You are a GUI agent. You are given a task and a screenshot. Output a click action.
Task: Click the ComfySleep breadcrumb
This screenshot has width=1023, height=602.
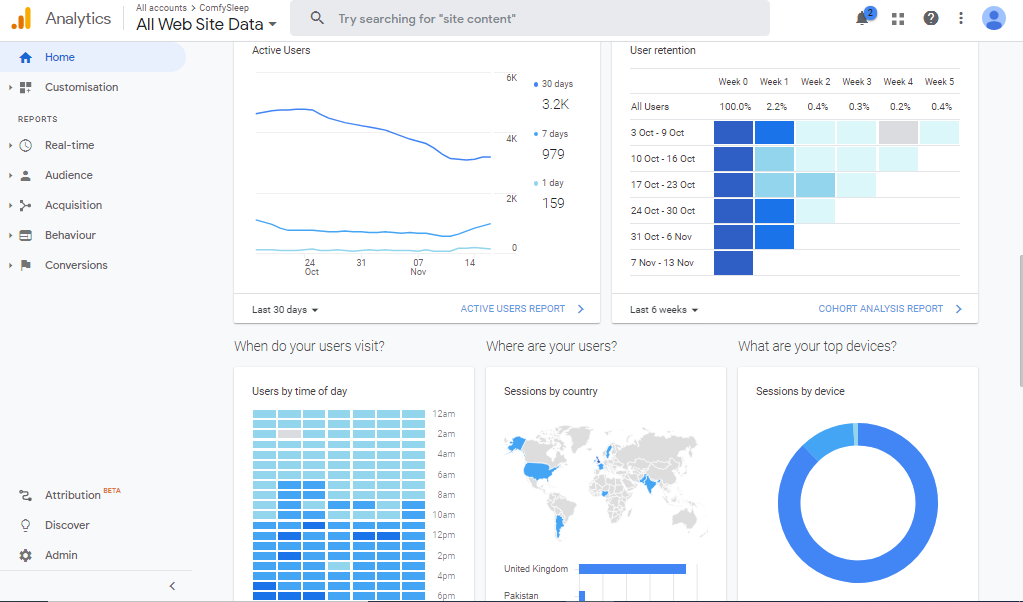pos(224,8)
